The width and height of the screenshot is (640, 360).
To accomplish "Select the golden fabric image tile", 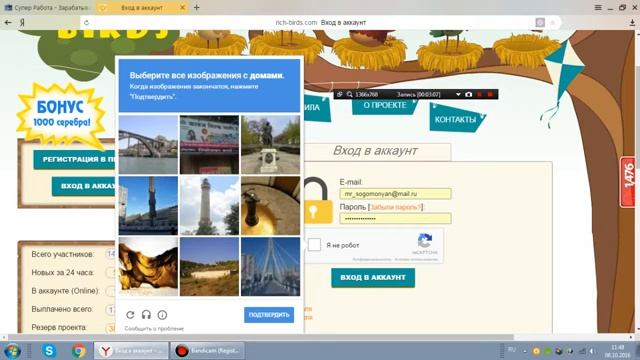I will (x=148, y=267).
